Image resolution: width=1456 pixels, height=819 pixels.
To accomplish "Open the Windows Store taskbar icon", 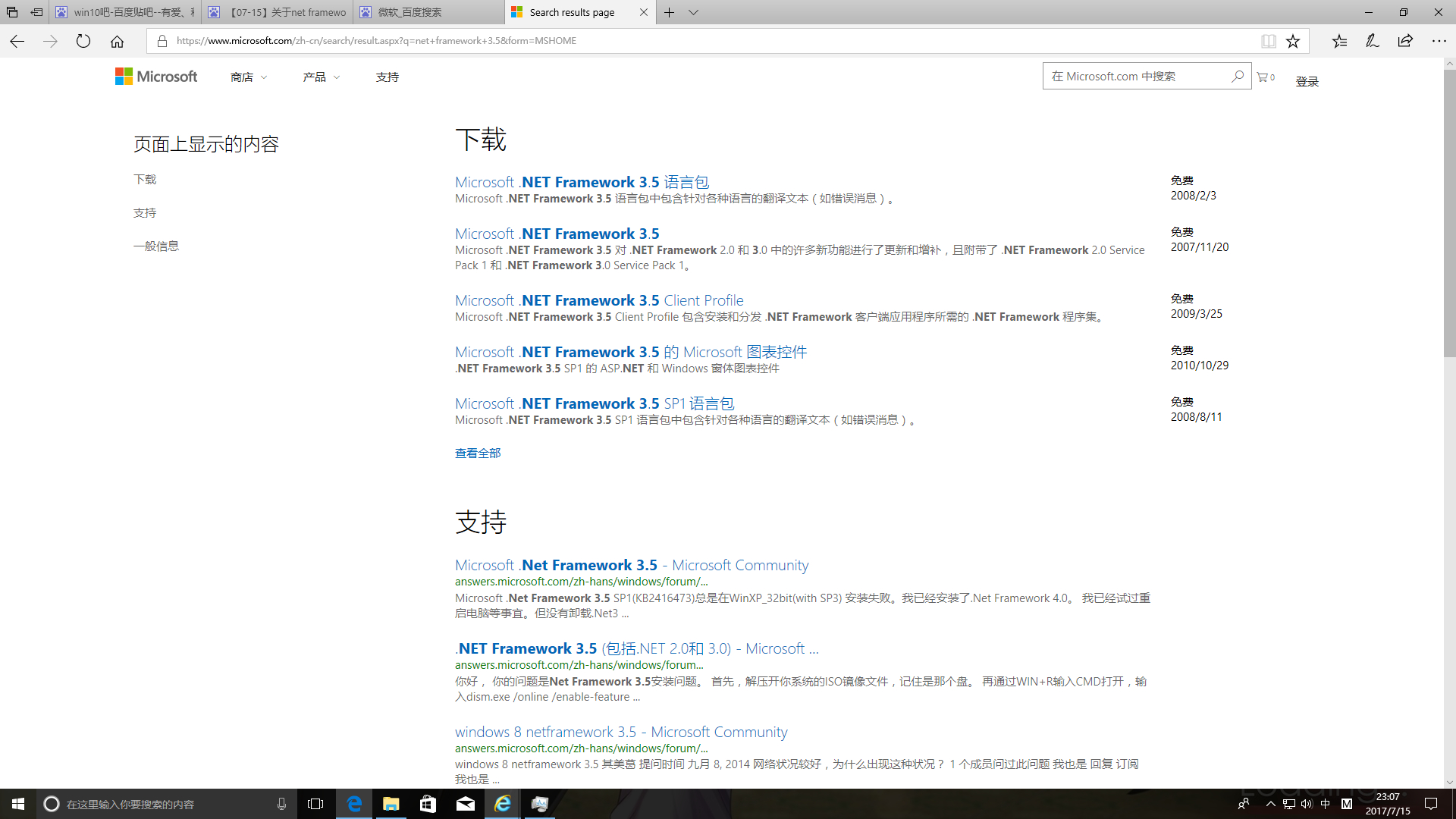I will pos(428,804).
